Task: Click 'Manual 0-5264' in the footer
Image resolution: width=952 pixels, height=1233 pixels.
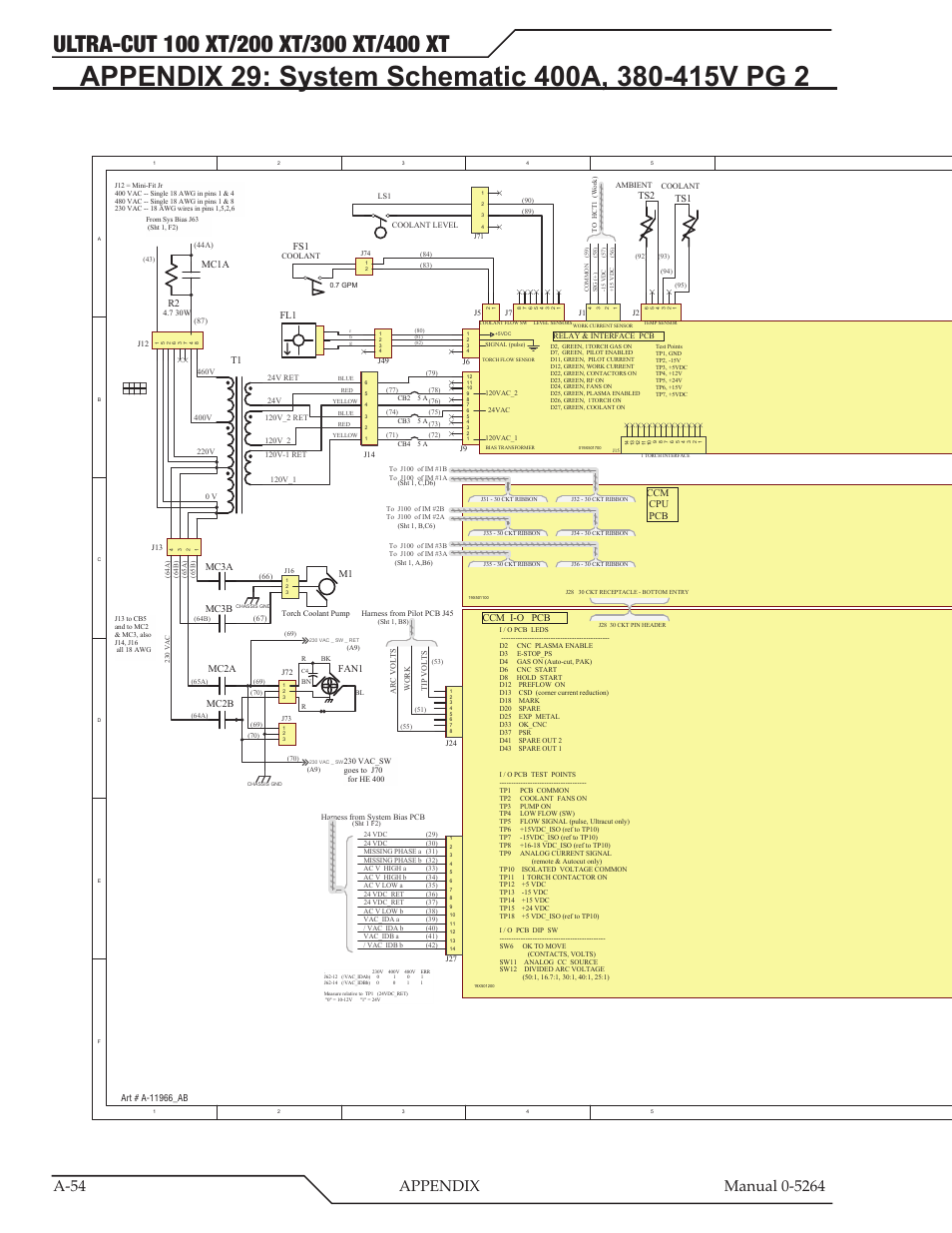Action: tap(774, 1185)
